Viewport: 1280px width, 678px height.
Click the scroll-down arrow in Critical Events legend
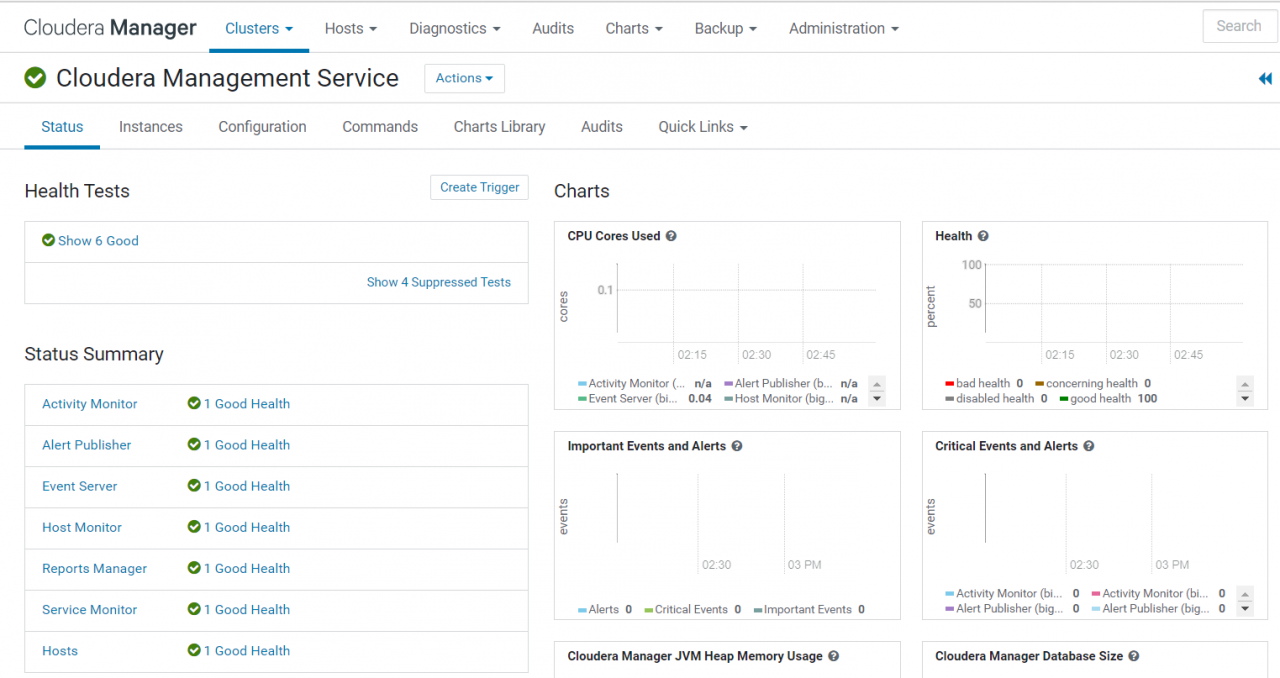pos(1245,608)
